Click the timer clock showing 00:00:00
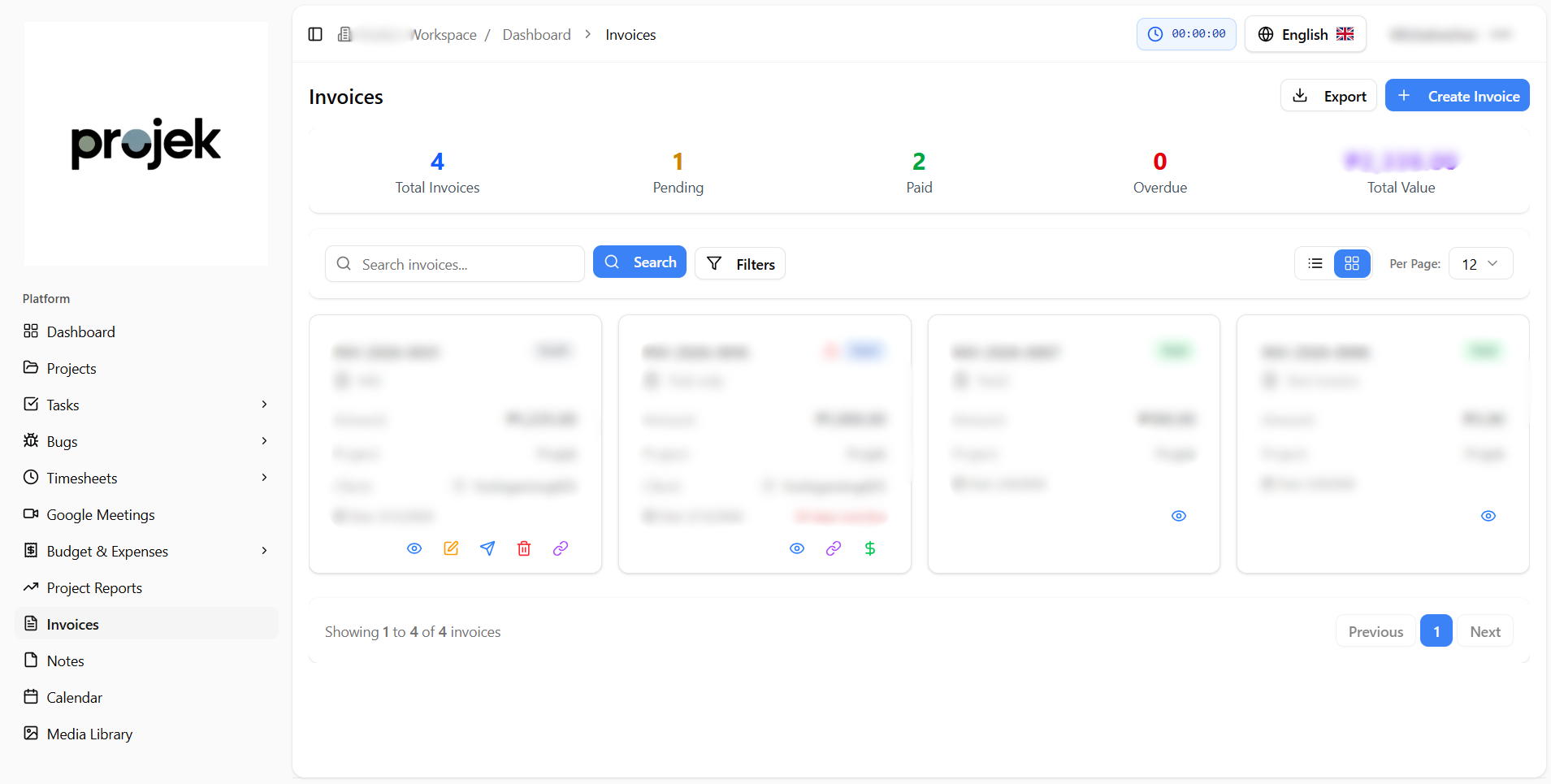 [x=1186, y=34]
